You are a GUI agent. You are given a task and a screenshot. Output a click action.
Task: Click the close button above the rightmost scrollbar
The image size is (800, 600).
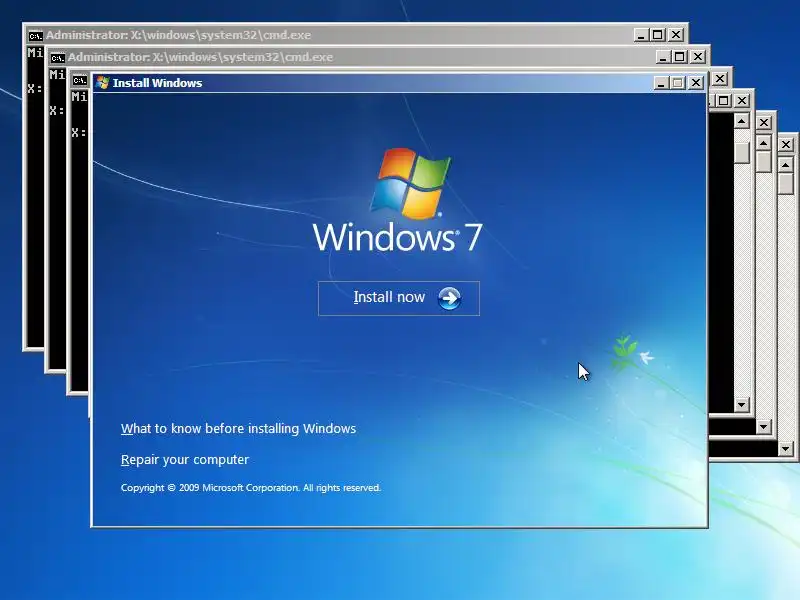click(786, 144)
